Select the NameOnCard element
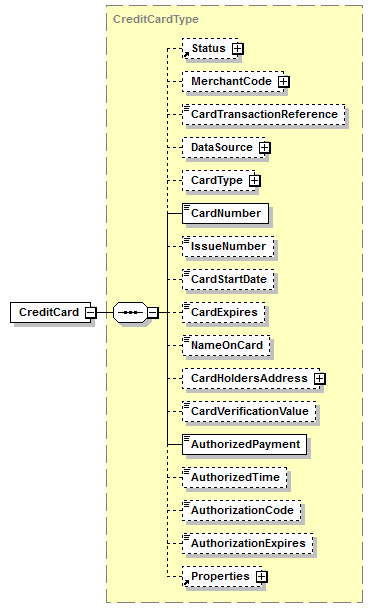373x608 pixels. point(226,345)
